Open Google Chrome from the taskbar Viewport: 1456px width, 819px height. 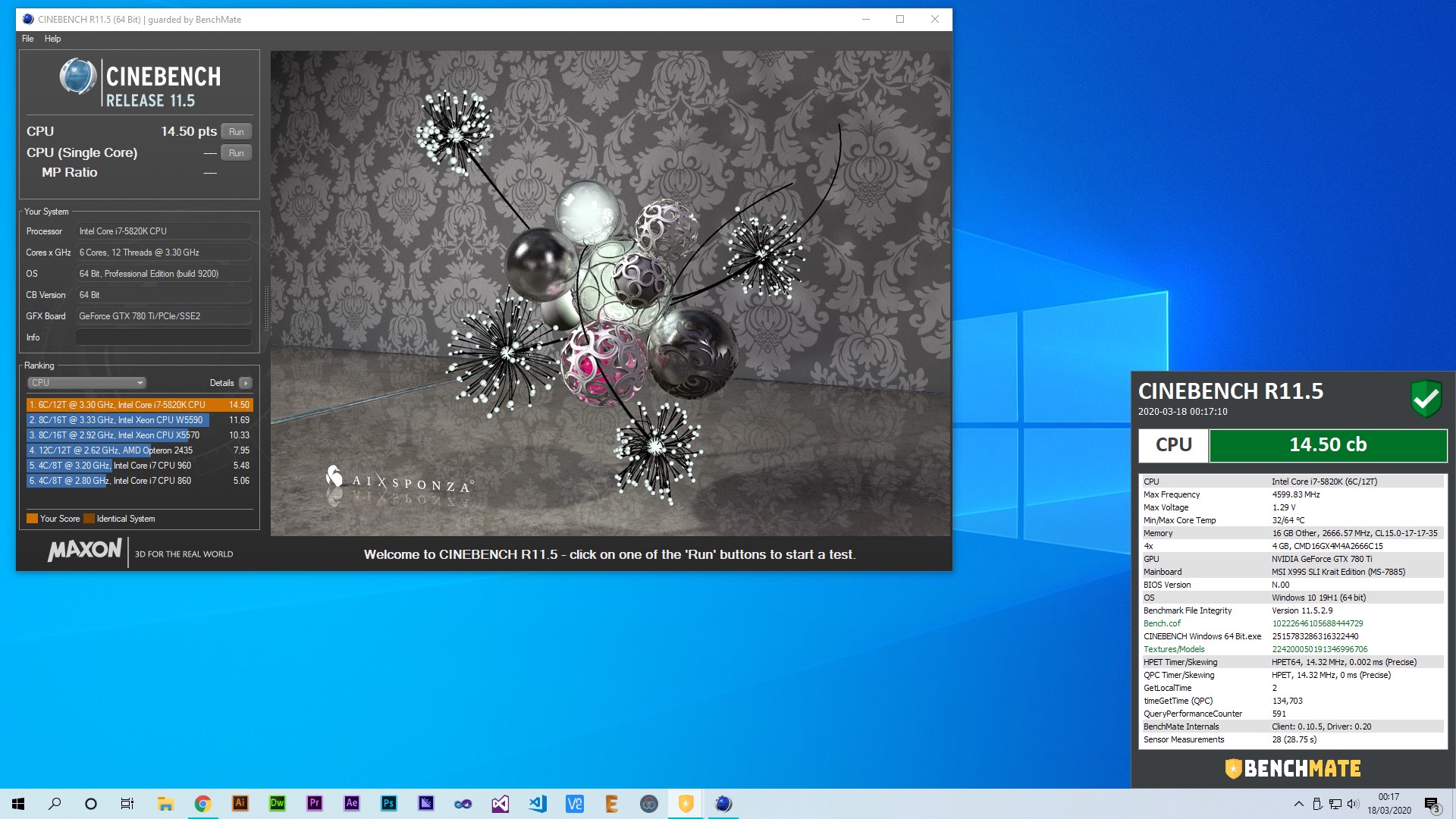click(x=202, y=803)
